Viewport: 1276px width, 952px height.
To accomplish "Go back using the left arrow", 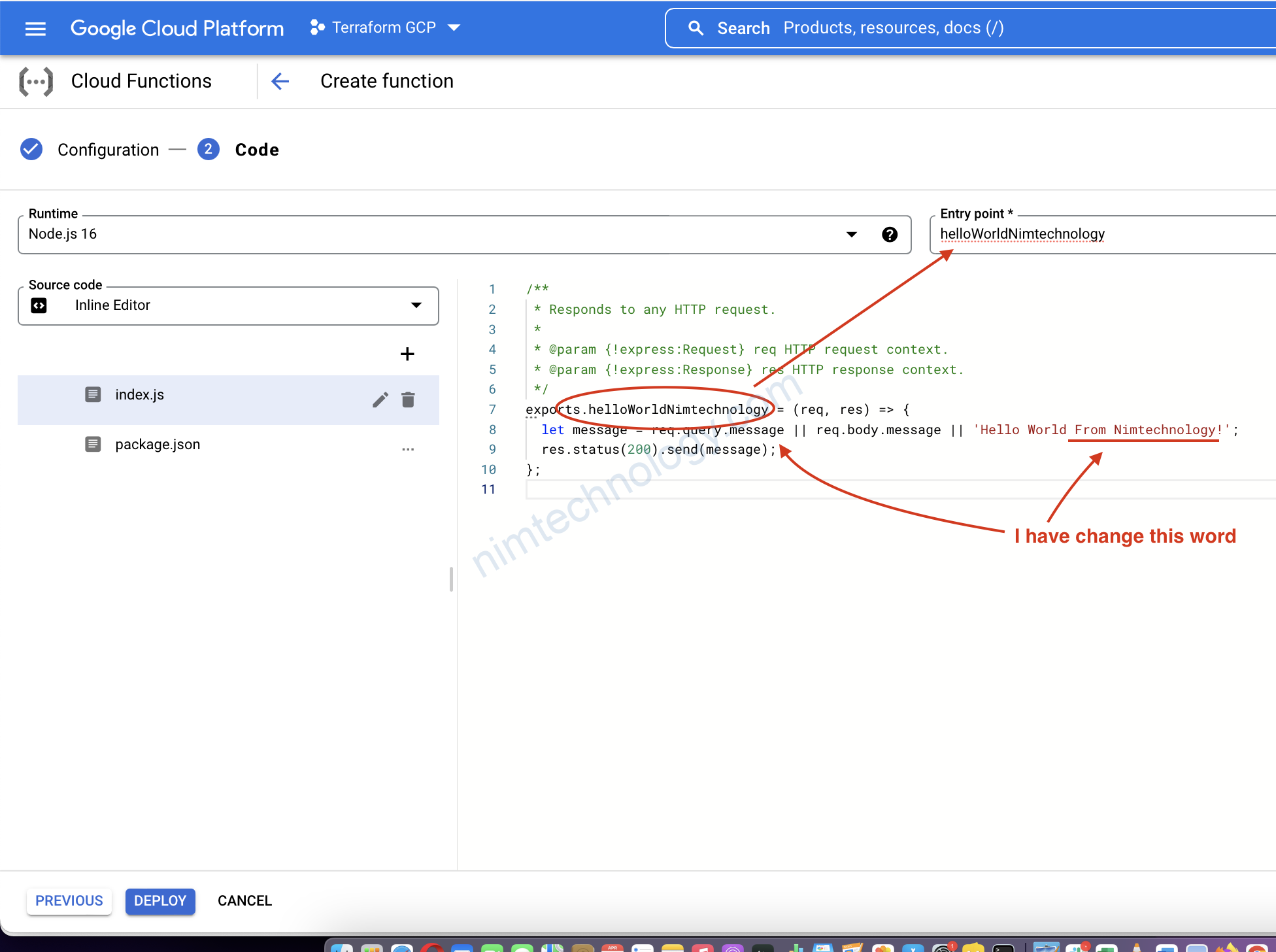I will [280, 82].
